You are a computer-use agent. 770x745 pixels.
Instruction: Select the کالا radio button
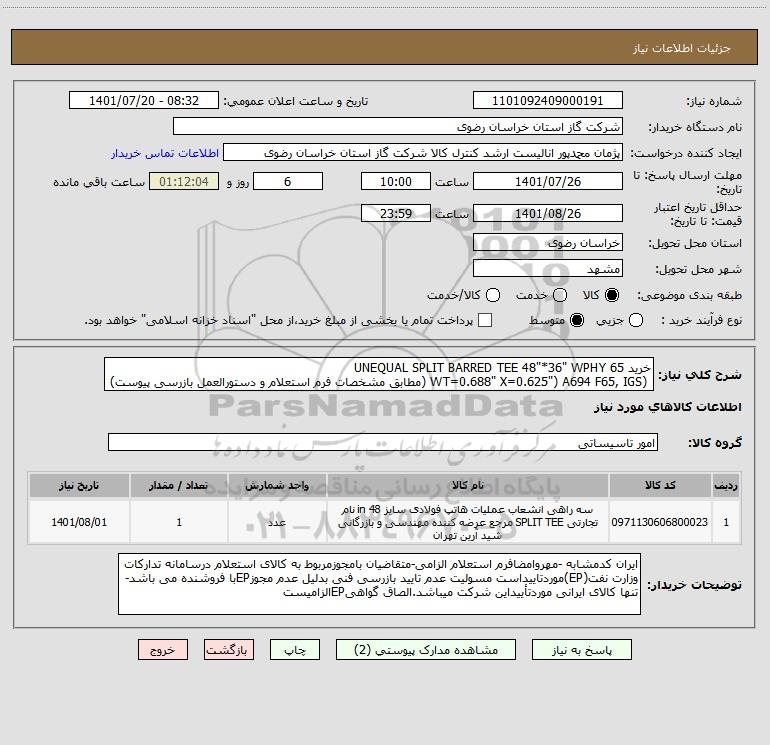[612, 295]
